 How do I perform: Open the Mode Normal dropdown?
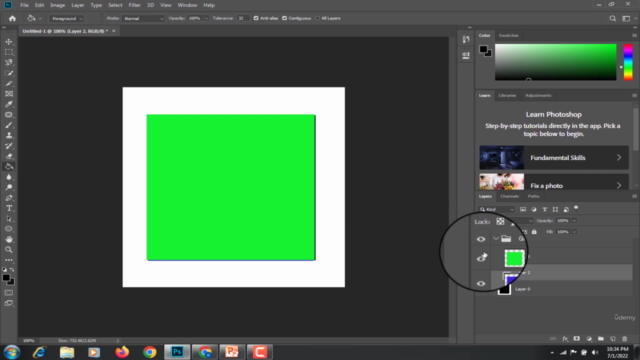pos(143,19)
